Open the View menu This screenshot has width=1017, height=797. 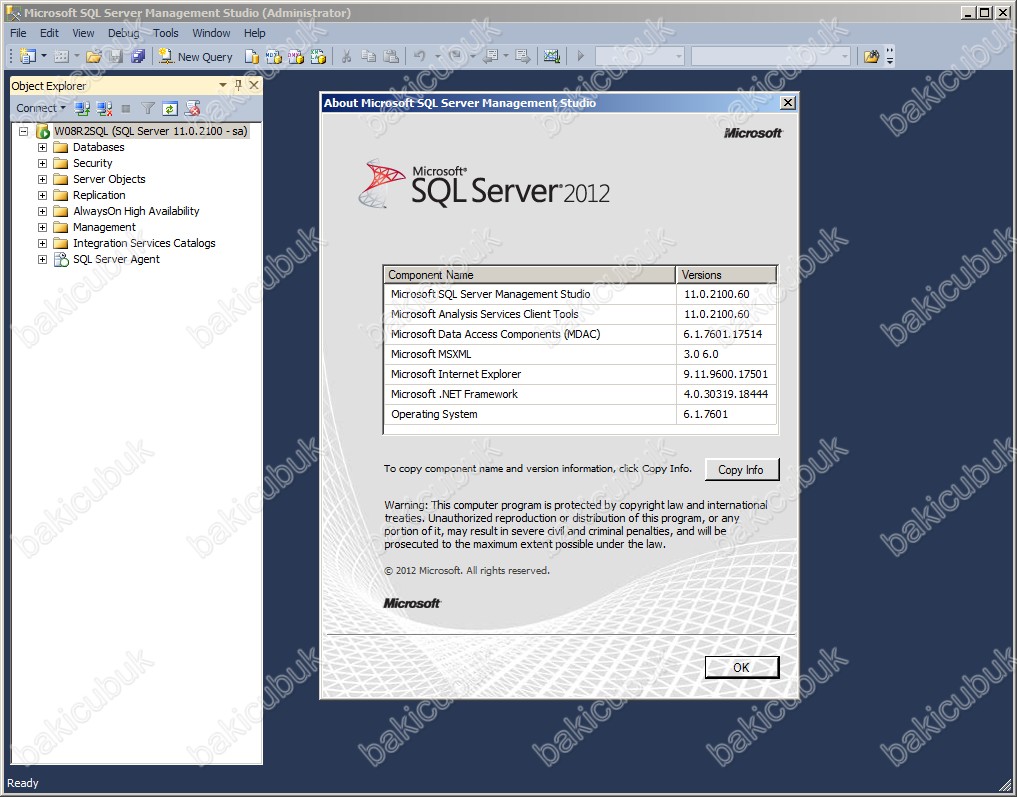[83, 33]
